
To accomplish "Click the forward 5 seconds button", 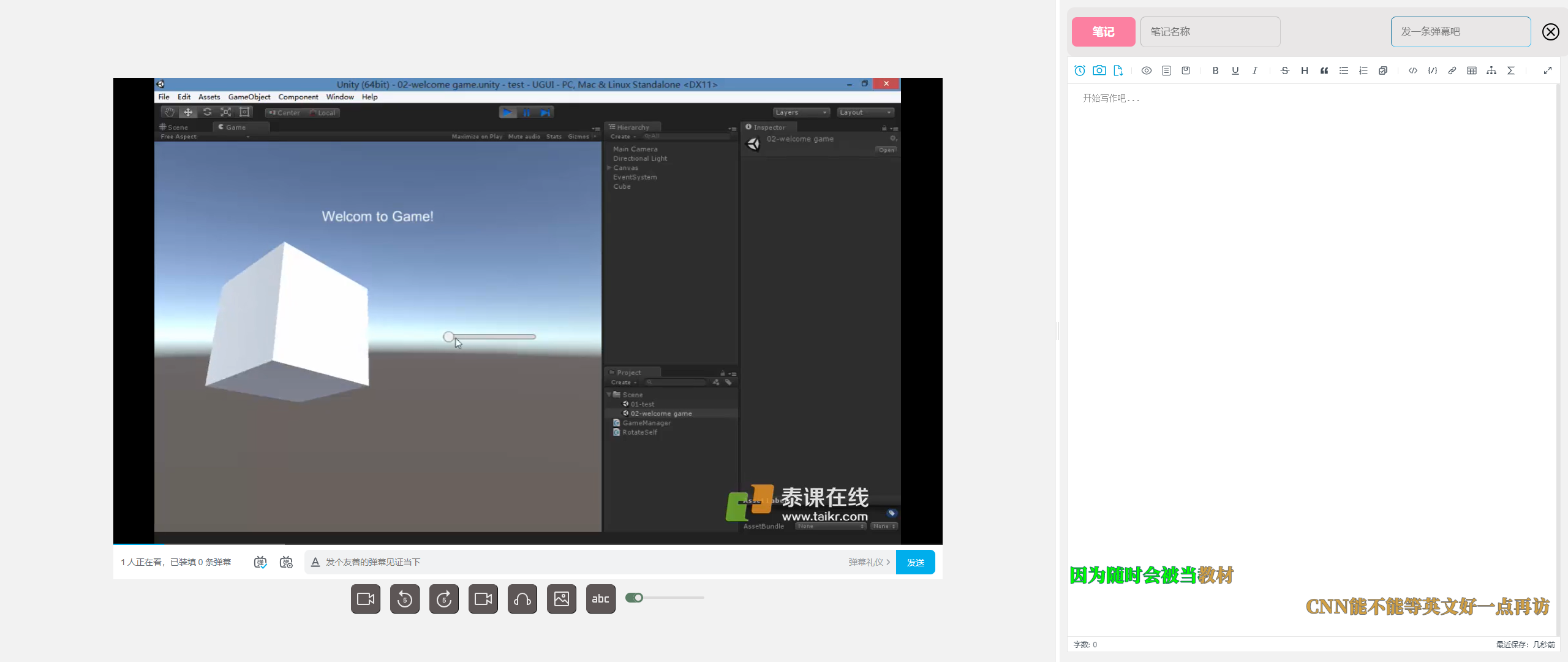I will tap(444, 599).
